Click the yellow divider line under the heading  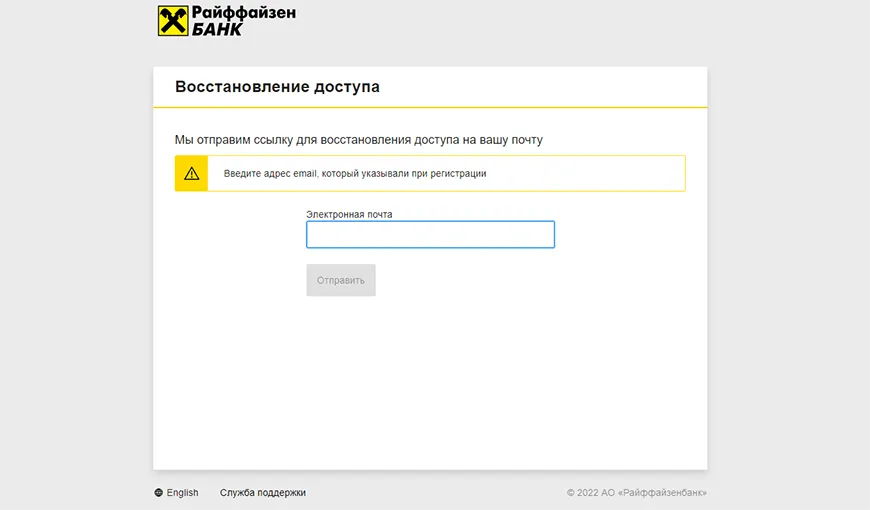(x=430, y=107)
